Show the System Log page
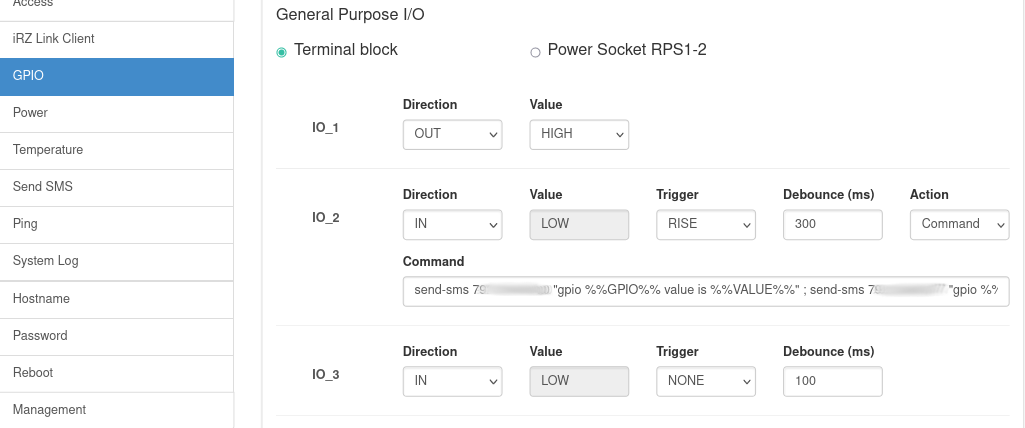Screen dimensions: 1025x428 click(46, 261)
